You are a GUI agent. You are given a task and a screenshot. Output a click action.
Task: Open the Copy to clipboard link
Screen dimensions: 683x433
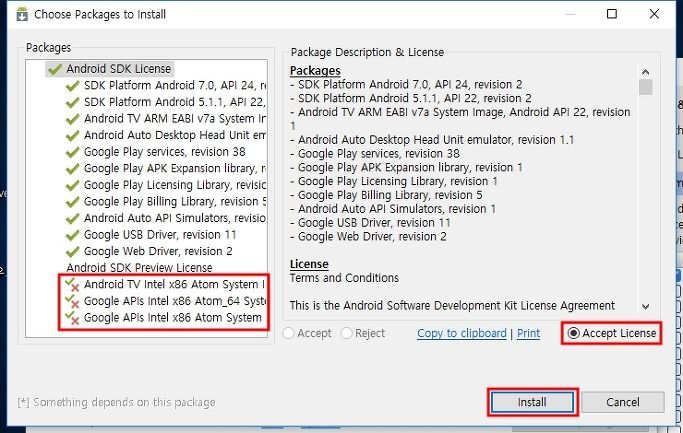coord(462,333)
